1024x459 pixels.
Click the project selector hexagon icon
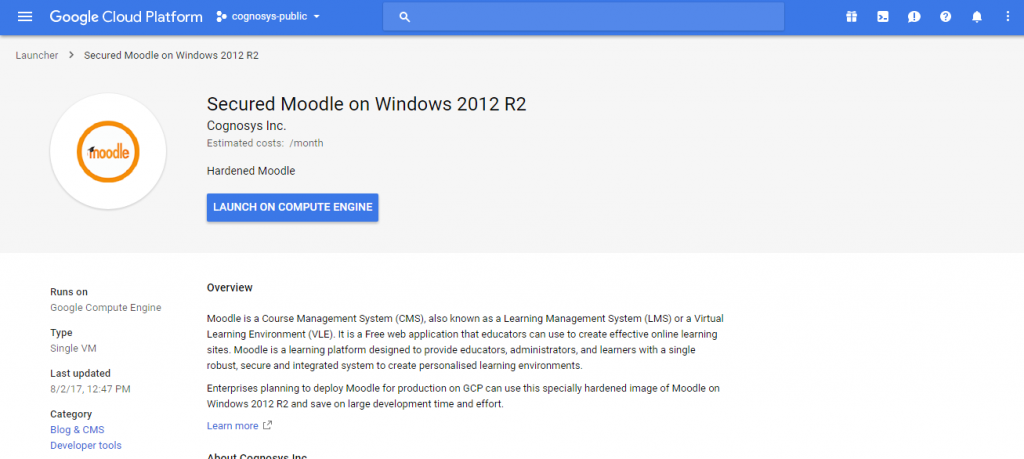221,17
